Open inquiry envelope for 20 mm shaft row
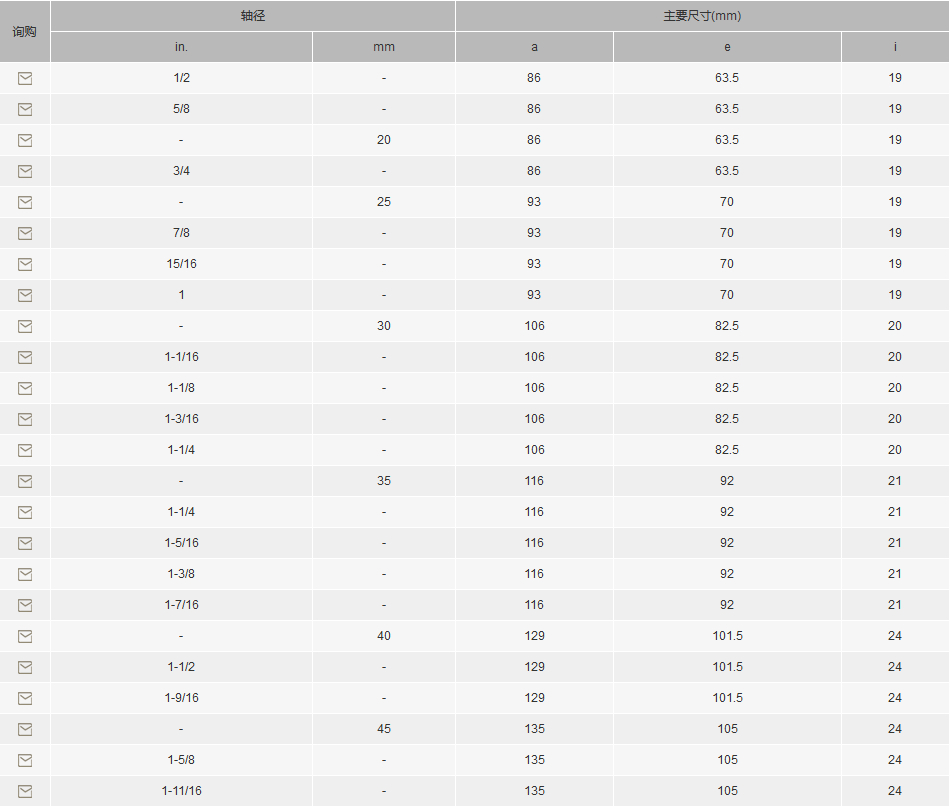Screen dimensions: 950x806 (x=25, y=140)
